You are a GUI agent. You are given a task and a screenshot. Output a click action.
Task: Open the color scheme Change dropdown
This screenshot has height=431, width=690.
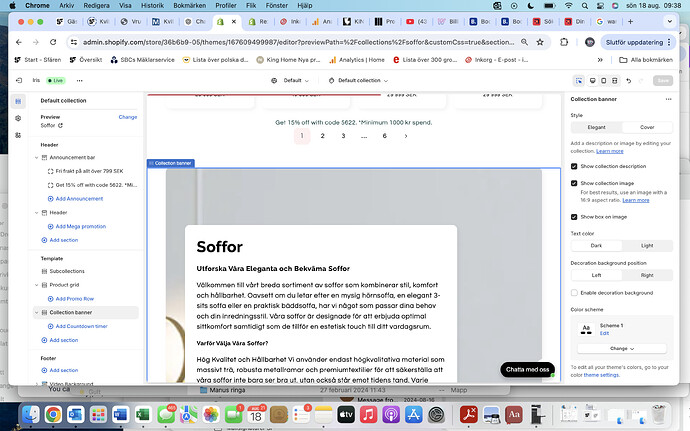[622, 349]
